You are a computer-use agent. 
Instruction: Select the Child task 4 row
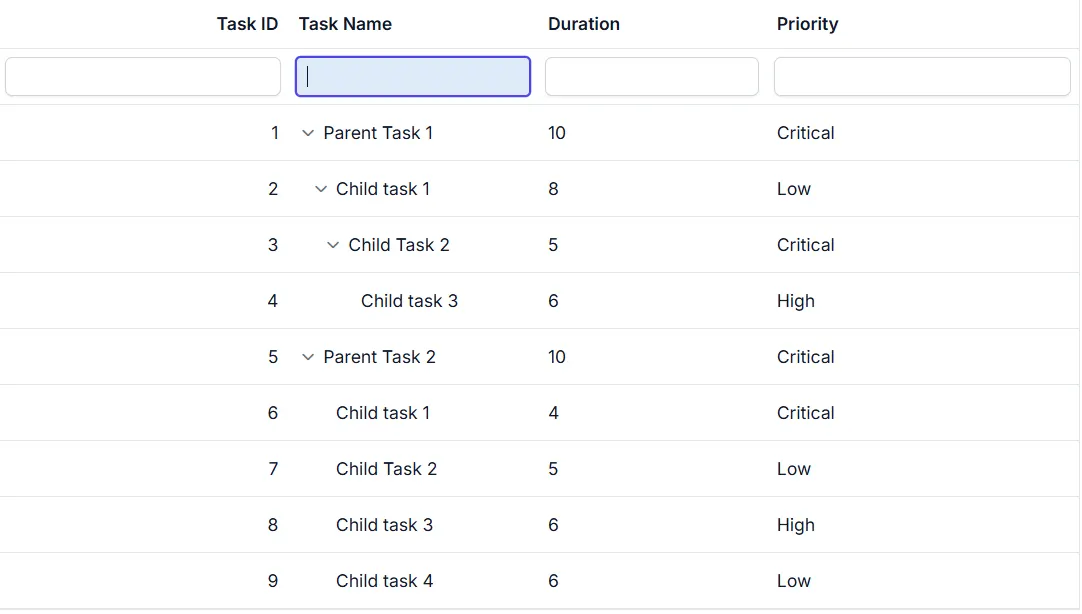click(539, 581)
